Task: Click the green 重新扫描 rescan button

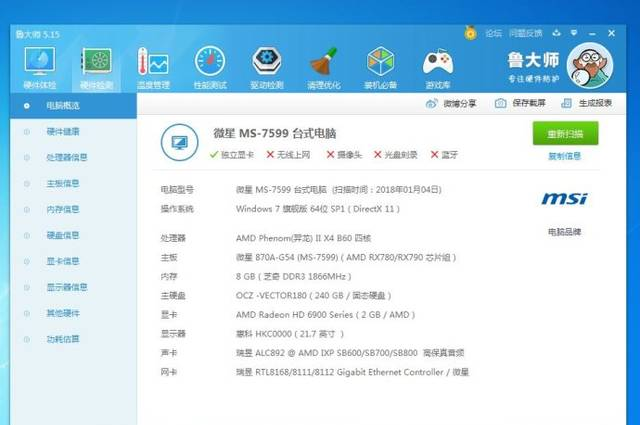Action: [565, 133]
